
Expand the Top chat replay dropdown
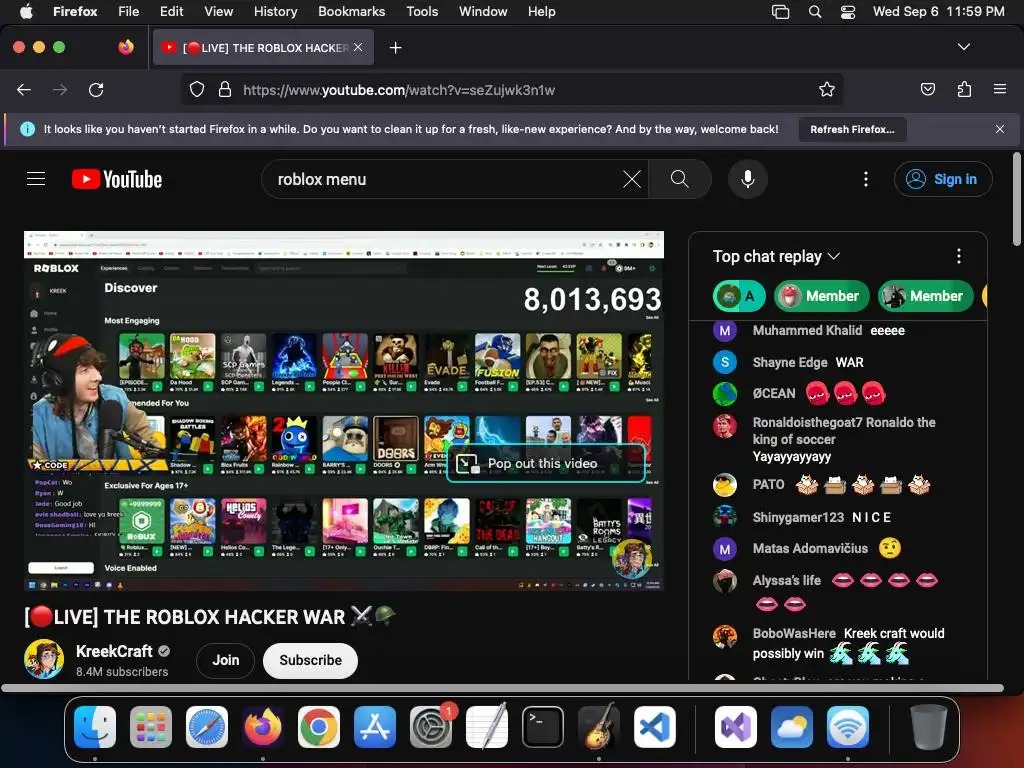tap(776, 257)
